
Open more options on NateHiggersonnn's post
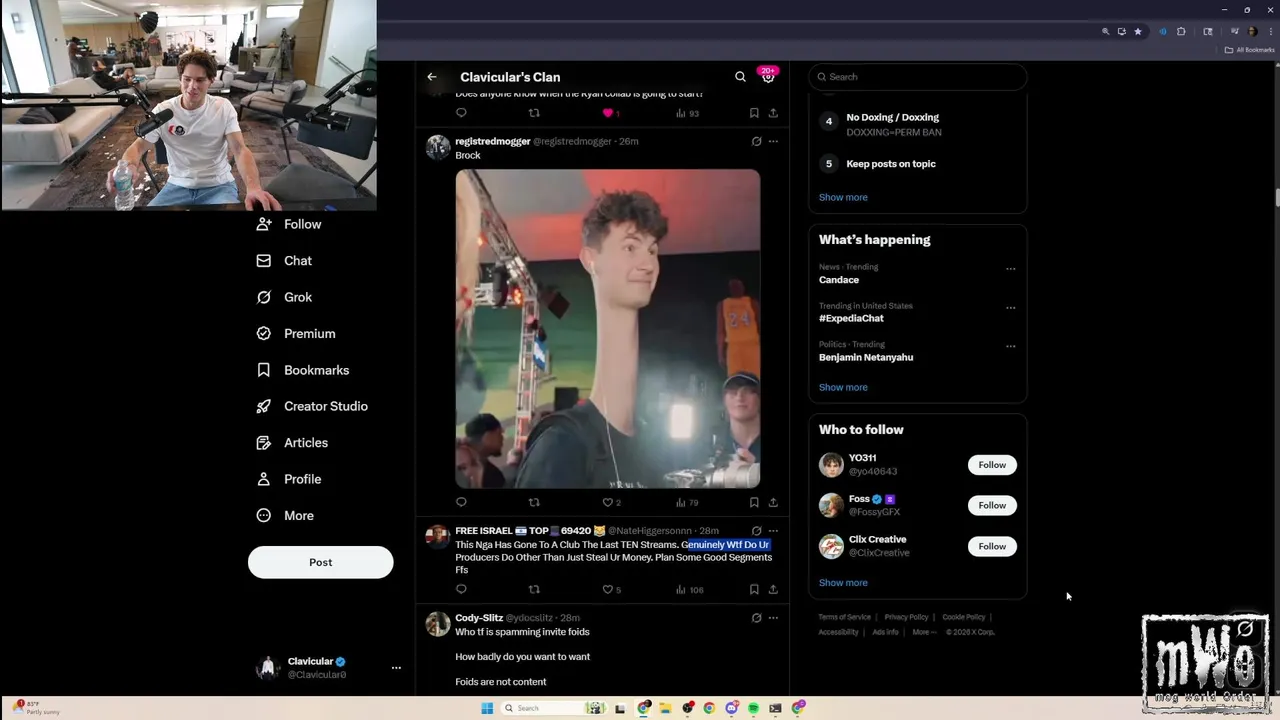773,531
